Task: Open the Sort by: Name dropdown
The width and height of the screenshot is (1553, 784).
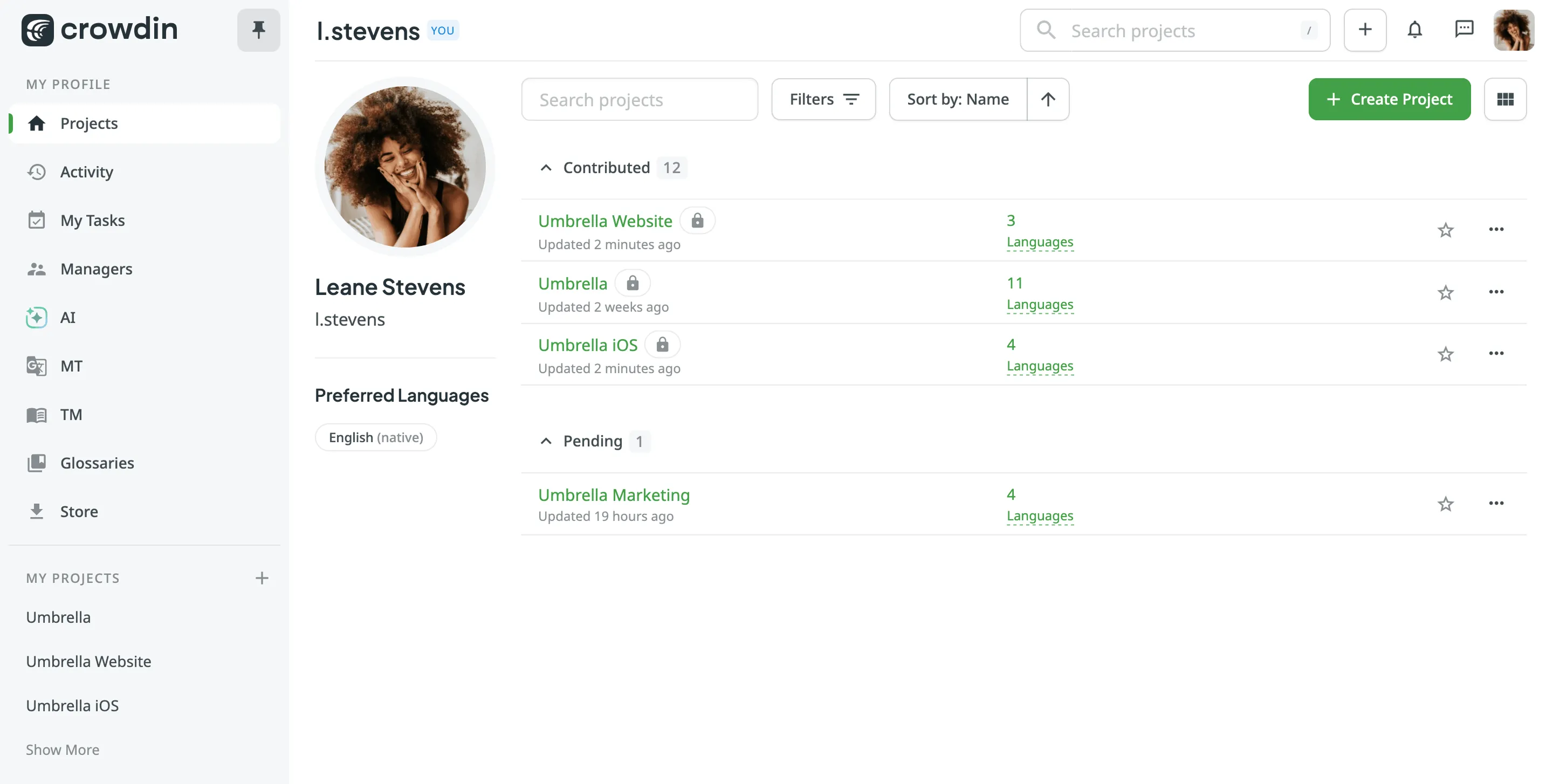Action: (x=957, y=99)
